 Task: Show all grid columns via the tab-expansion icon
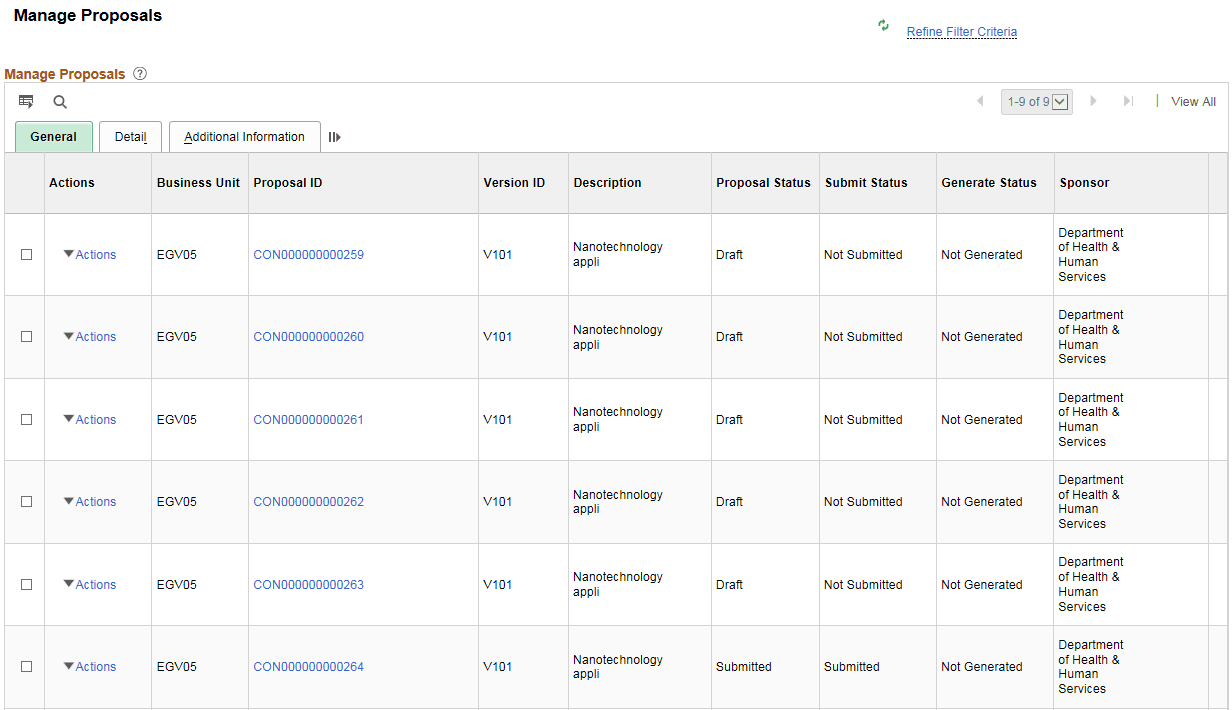[334, 136]
